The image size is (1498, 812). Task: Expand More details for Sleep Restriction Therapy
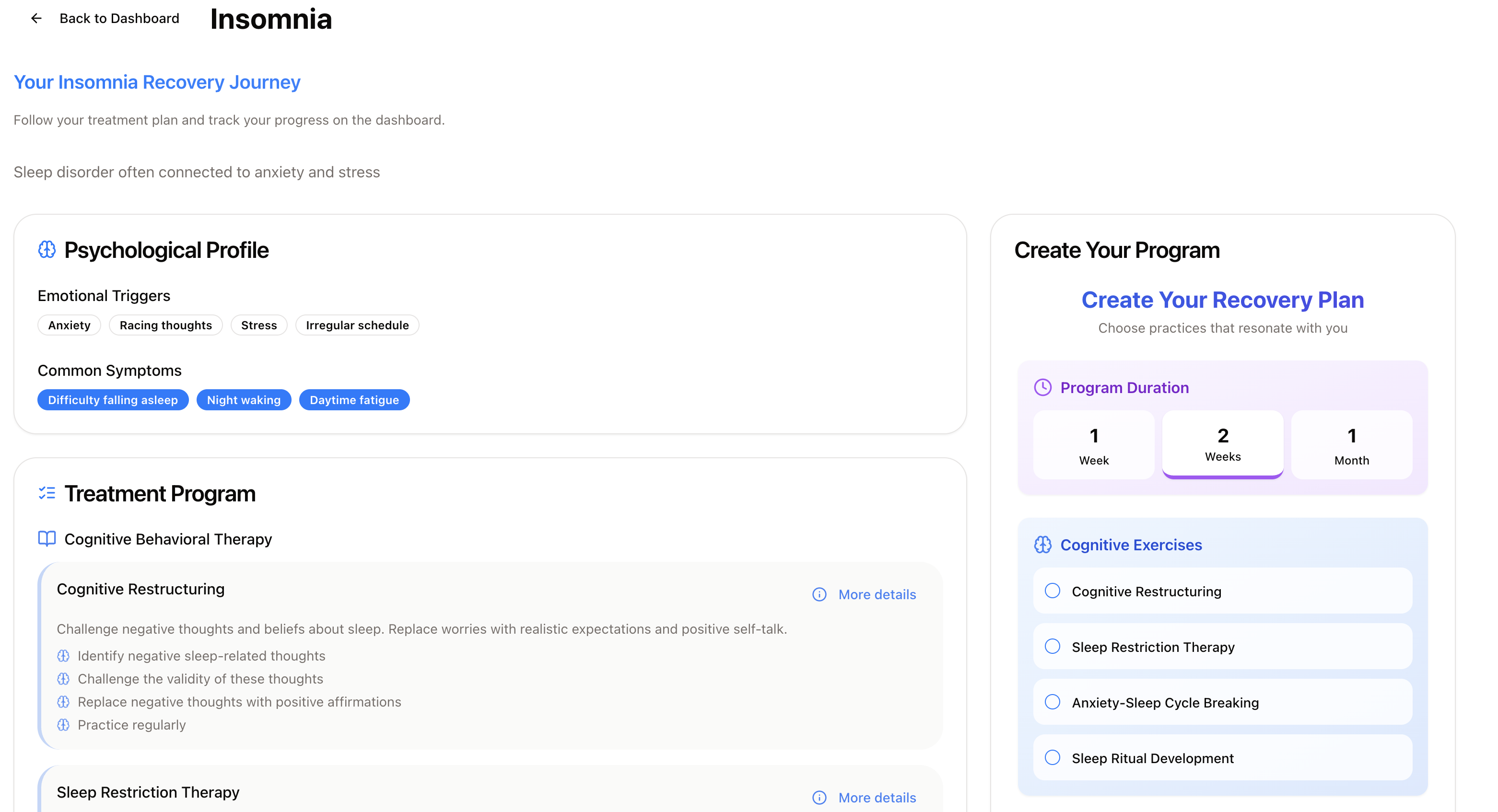tap(877, 798)
